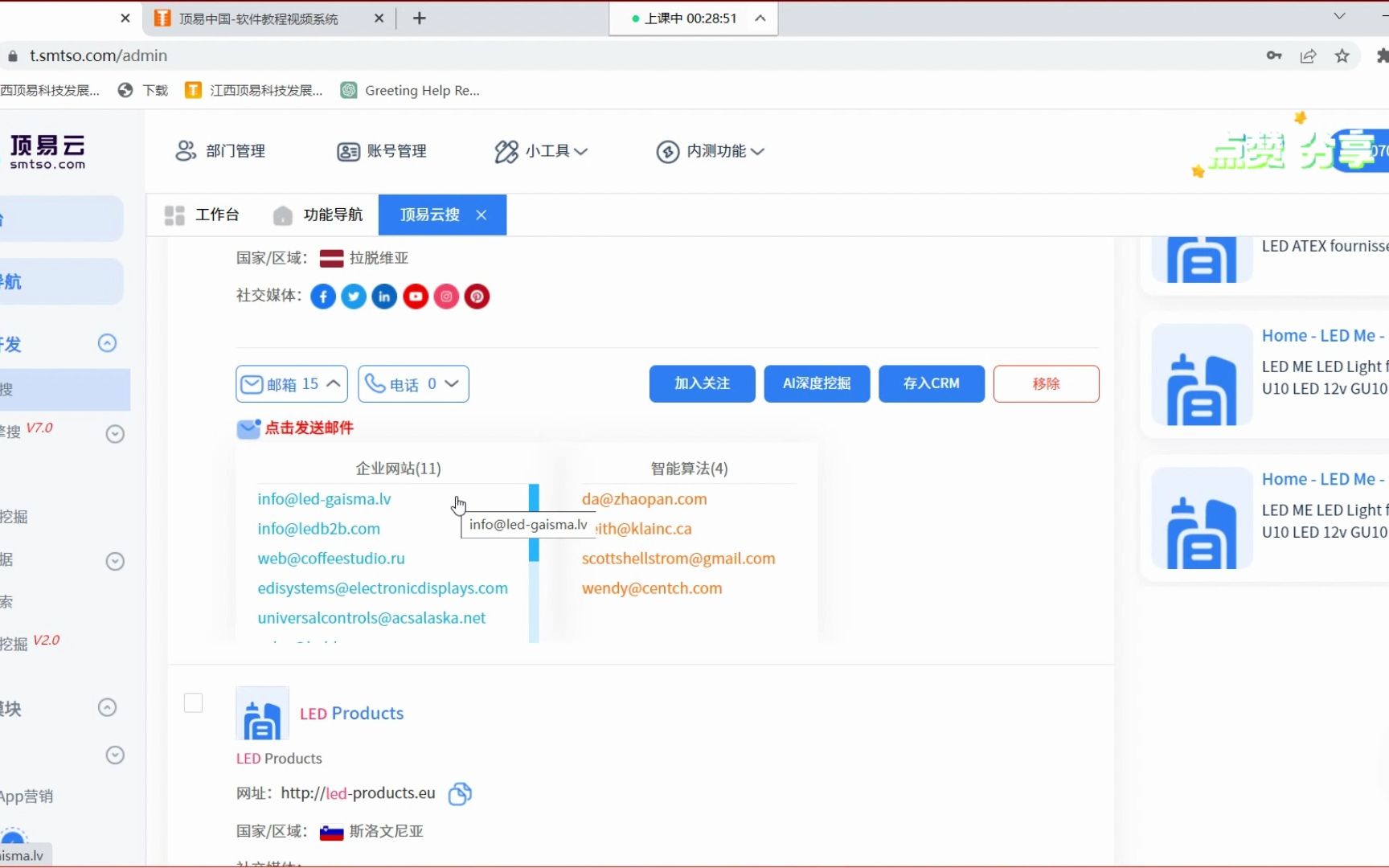This screenshot has width=1389, height=868.
Task: Close the 顶易云搜 tab
Action: [481, 215]
